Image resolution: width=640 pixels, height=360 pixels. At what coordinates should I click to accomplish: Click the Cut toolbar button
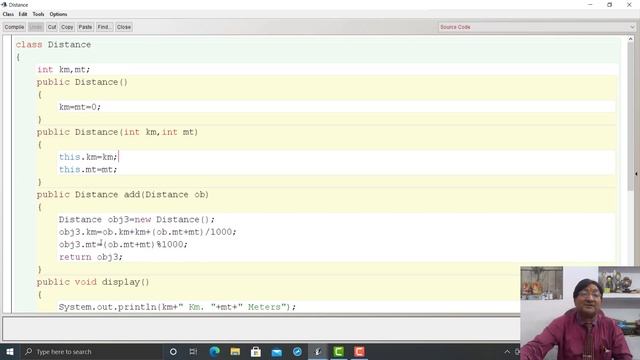52,27
